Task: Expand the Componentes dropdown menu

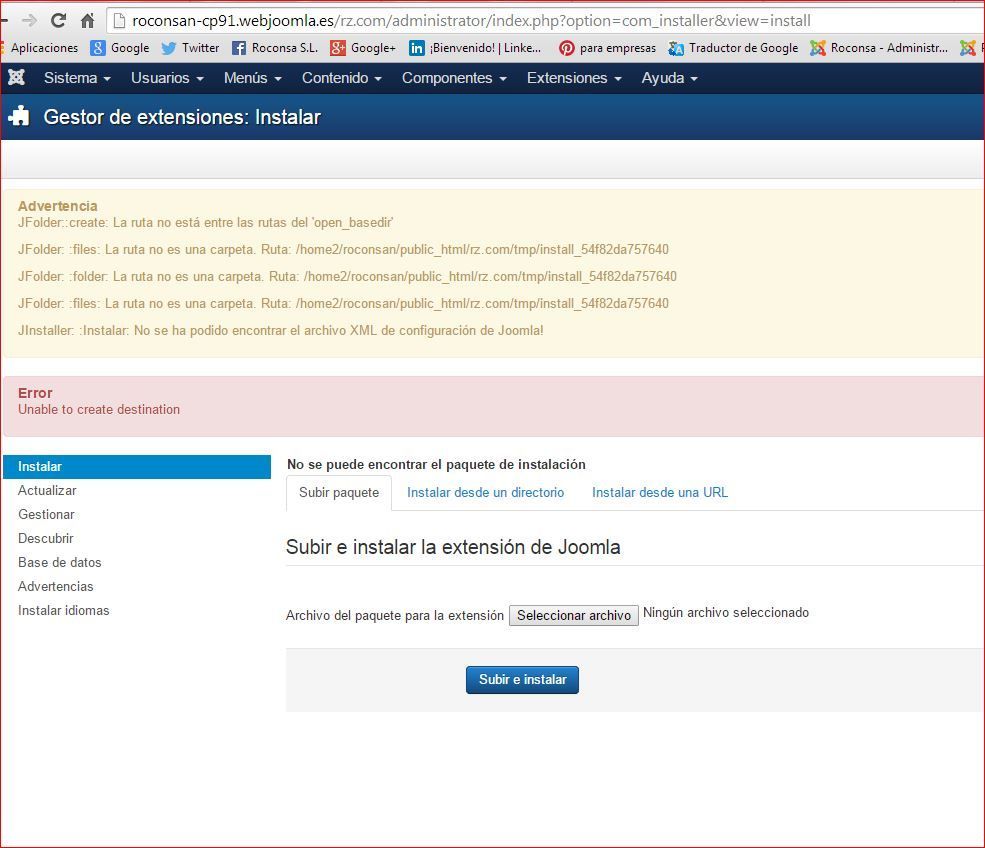Action: click(x=454, y=78)
